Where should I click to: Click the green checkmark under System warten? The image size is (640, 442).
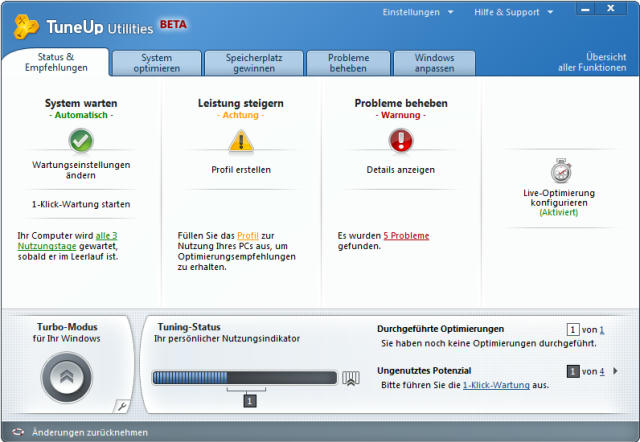coord(81,140)
